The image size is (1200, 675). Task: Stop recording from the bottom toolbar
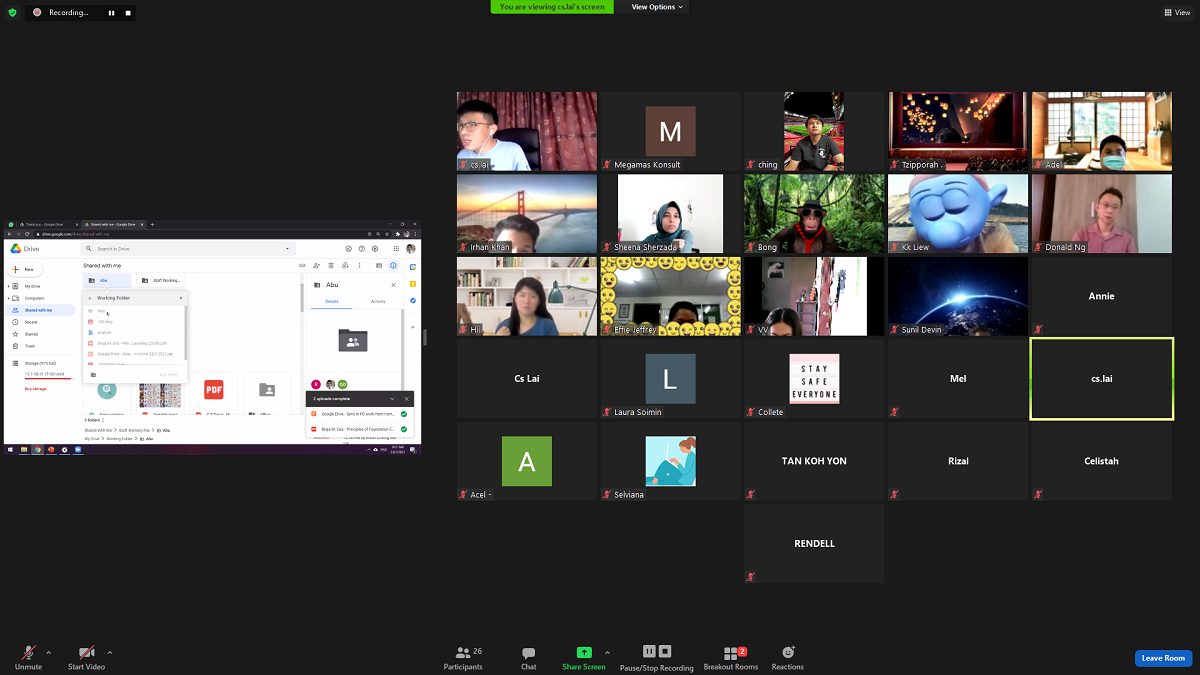pyautogui.click(x=665, y=651)
